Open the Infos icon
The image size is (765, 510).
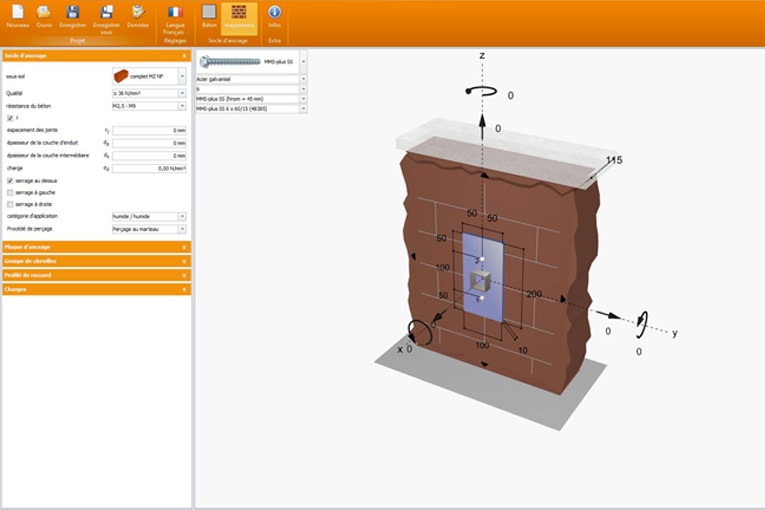pyautogui.click(x=274, y=13)
